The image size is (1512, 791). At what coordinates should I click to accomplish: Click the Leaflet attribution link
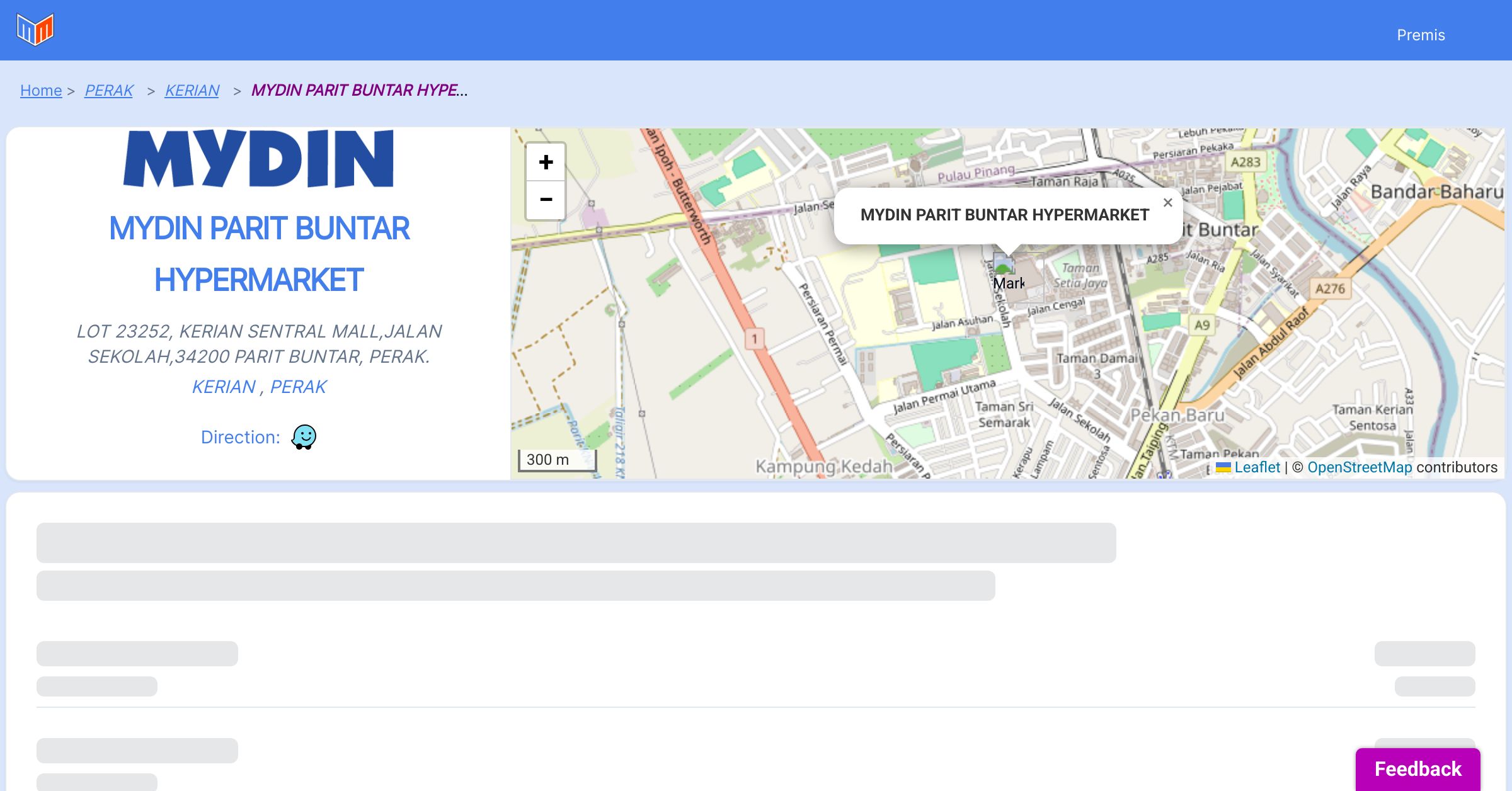pyautogui.click(x=1256, y=467)
